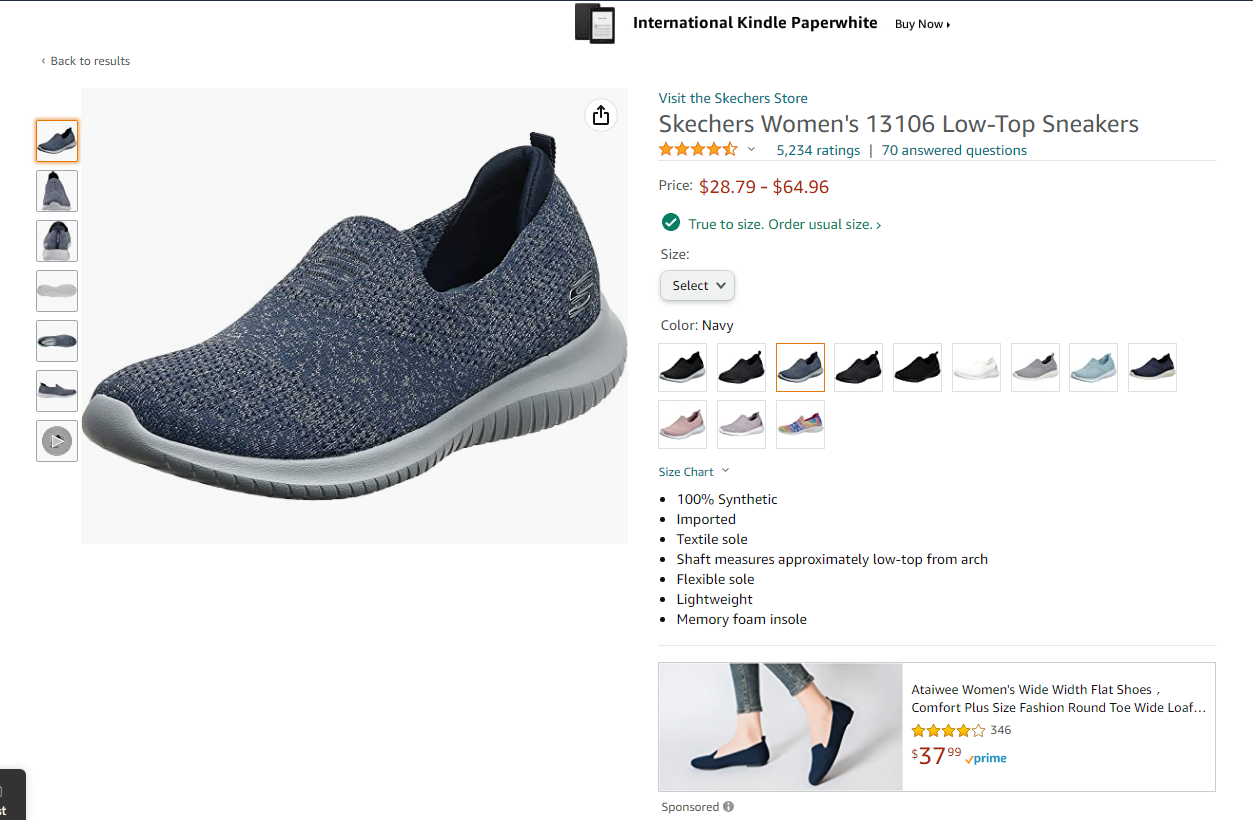Click the Sponsored info icon
This screenshot has height=820, width=1253.
[728, 807]
